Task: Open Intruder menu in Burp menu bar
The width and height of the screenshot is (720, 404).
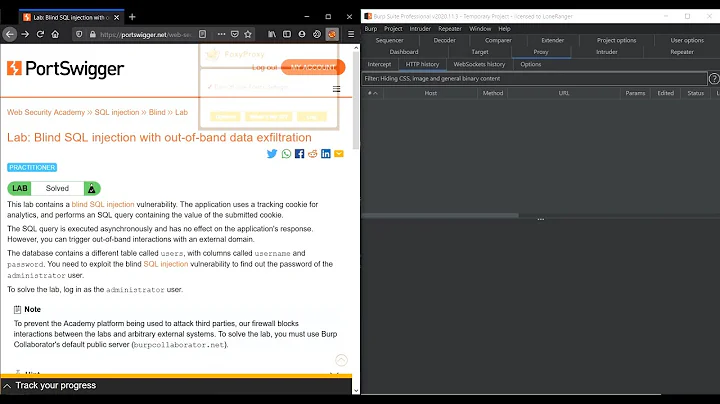Action: (x=420, y=28)
